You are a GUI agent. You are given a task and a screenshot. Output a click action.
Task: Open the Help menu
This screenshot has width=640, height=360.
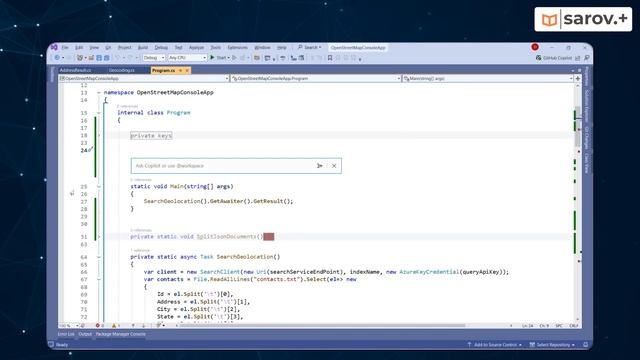pyautogui.click(x=282, y=47)
